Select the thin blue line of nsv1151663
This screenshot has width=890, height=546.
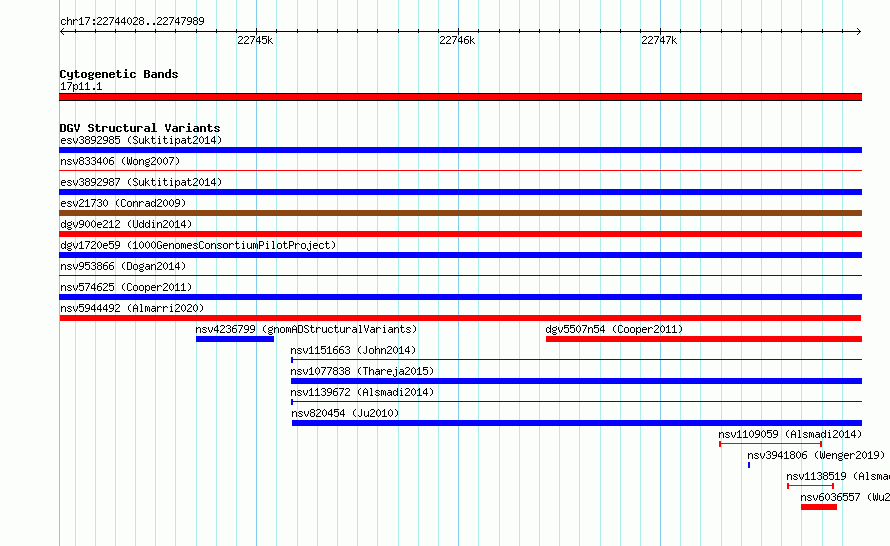[x=576, y=359]
